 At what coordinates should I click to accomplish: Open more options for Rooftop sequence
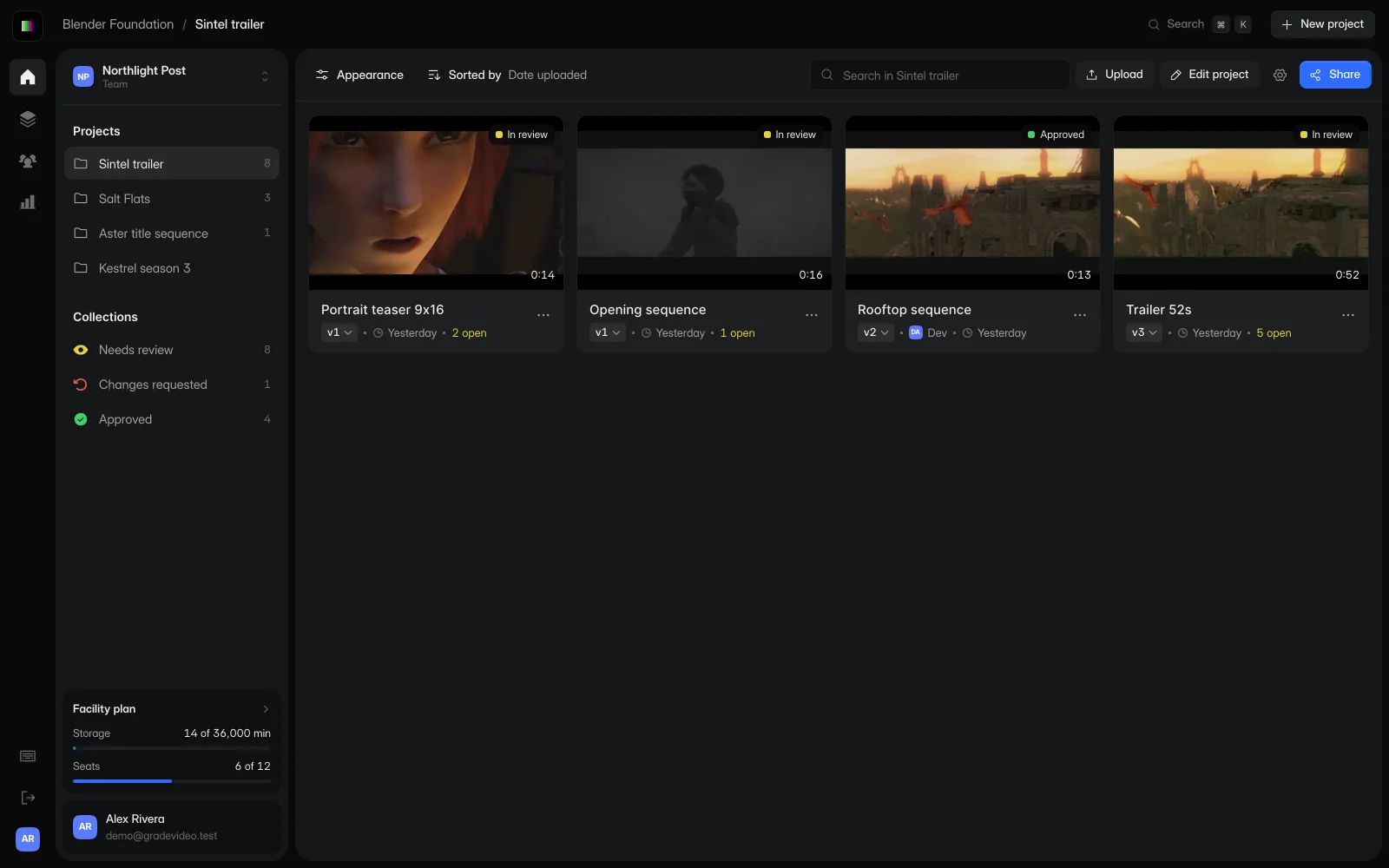[1080, 315]
